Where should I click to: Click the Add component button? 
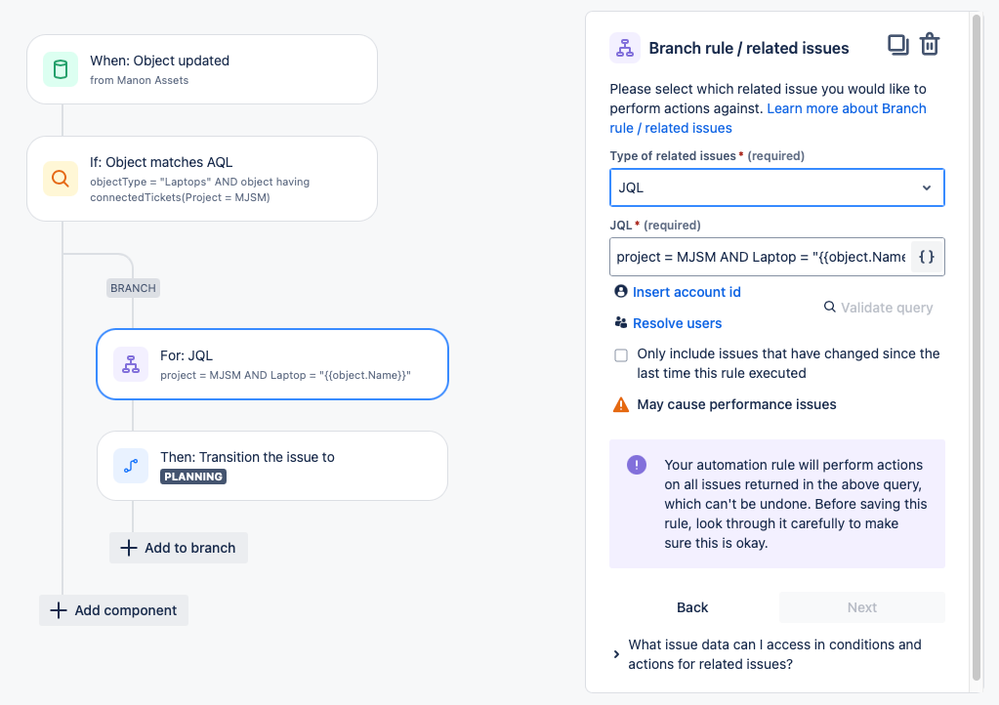[113, 610]
